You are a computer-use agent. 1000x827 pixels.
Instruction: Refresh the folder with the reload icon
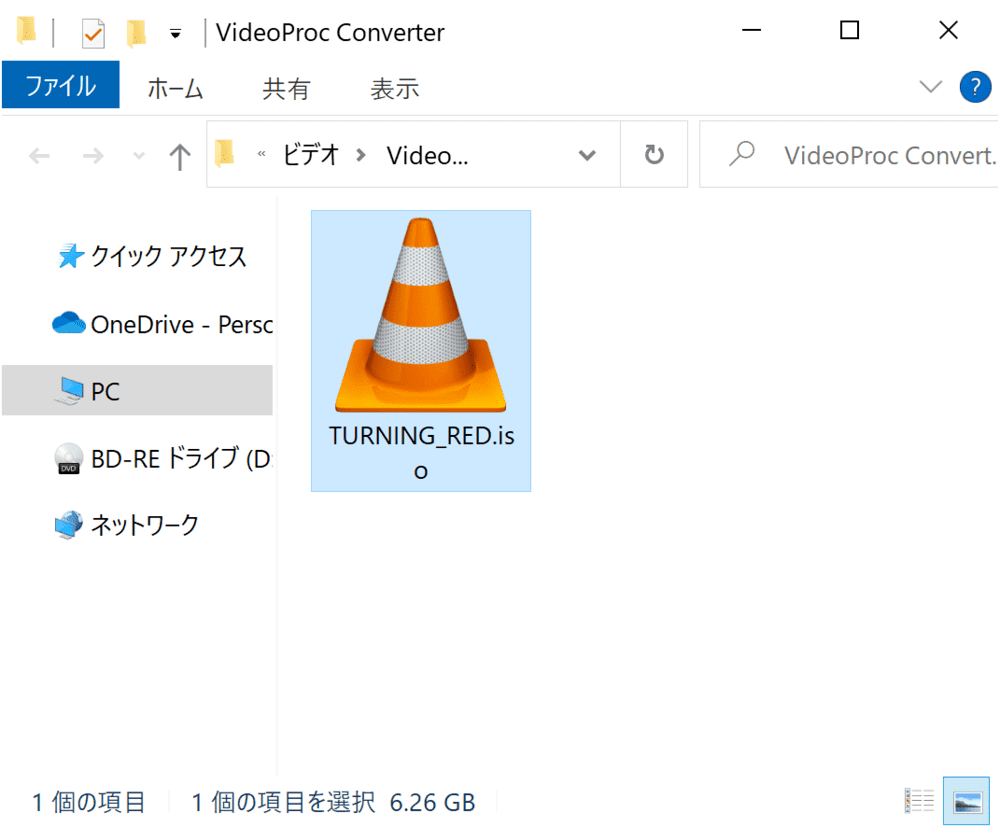tap(654, 155)
